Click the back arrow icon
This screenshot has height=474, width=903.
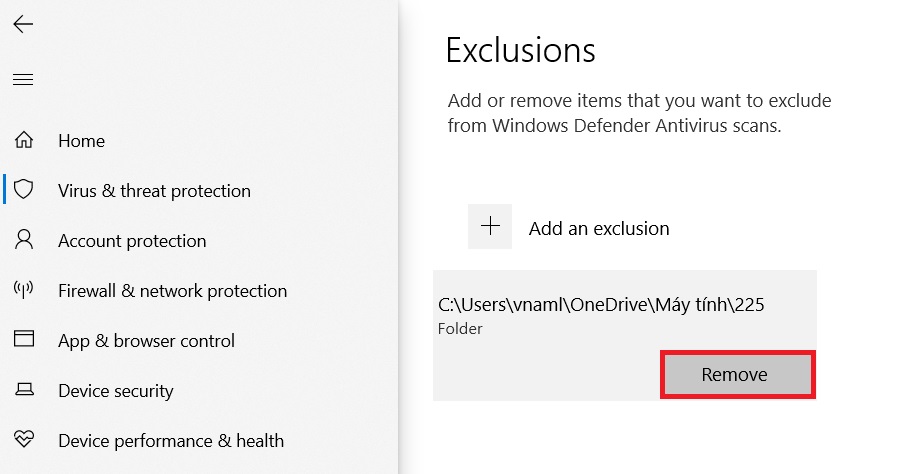tap(23, 25)
